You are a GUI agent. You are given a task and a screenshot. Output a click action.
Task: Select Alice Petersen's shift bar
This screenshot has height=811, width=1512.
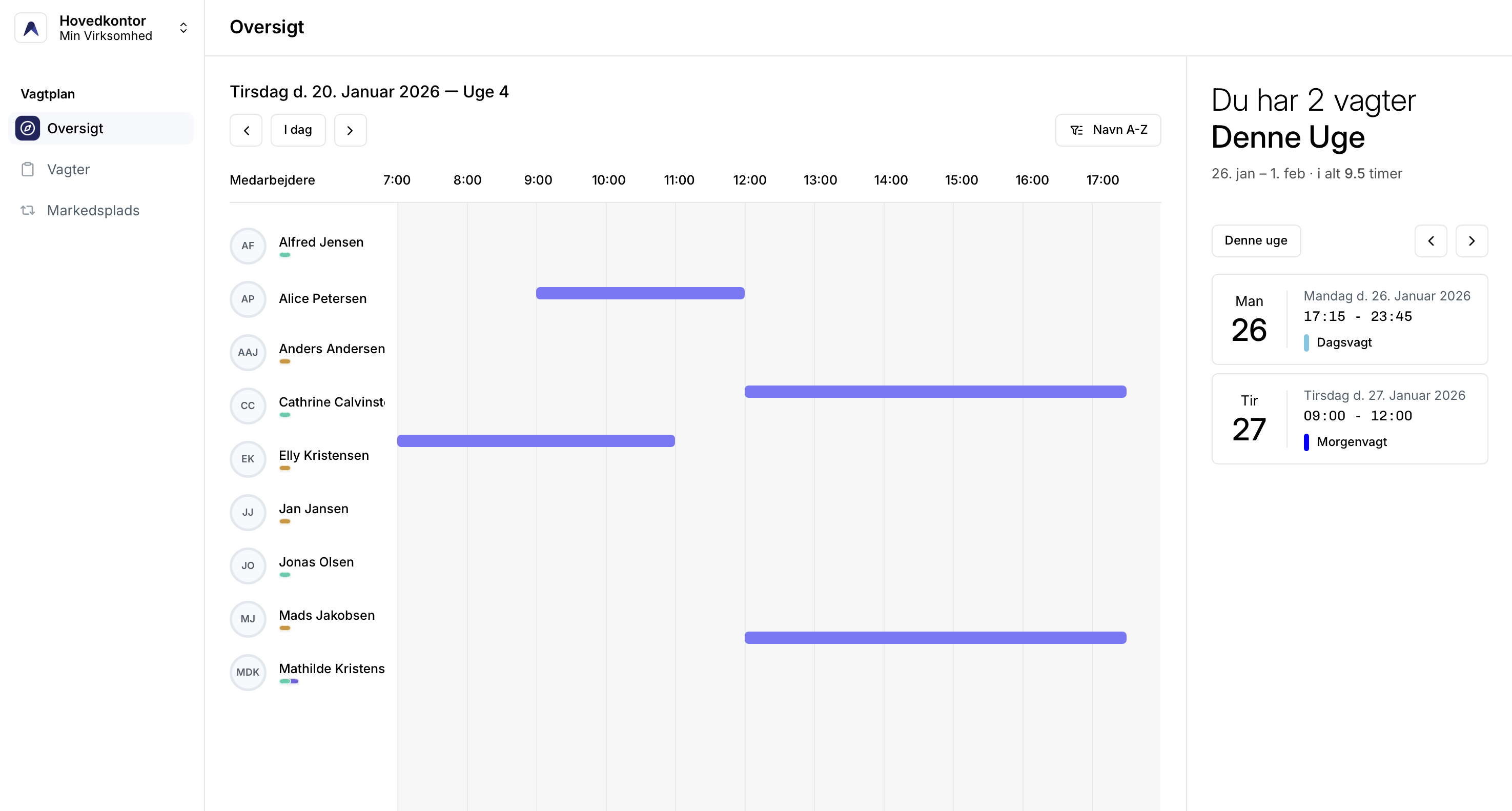[x=640, y=293]
